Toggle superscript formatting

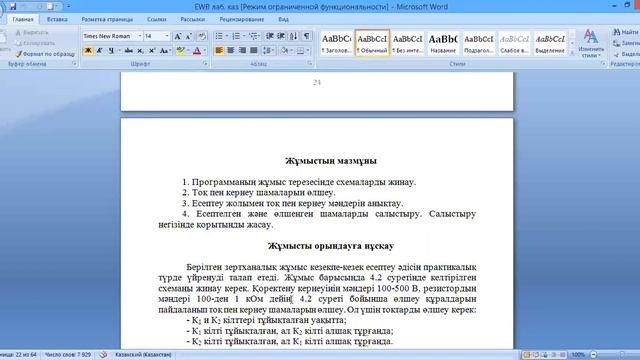click(152, 51)
